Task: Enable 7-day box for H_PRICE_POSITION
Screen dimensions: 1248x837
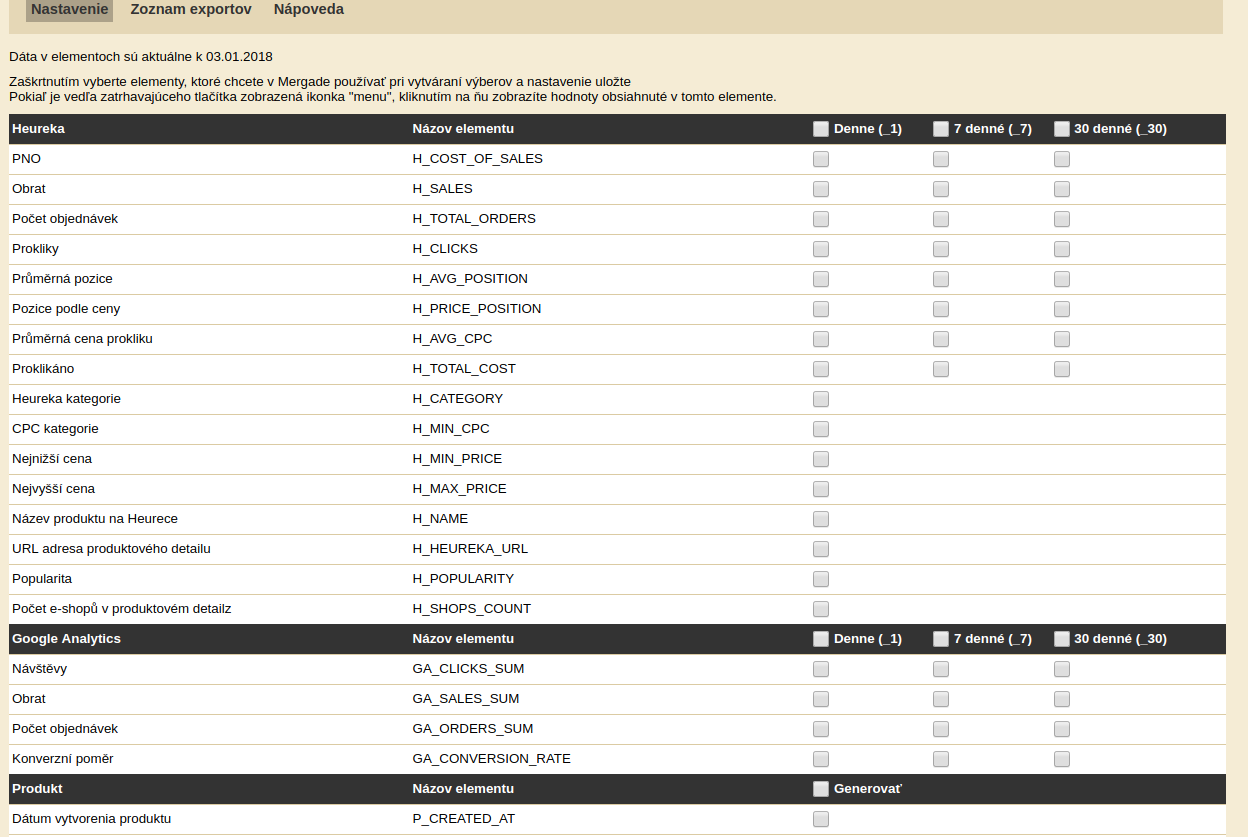Action: click(941, 309)
